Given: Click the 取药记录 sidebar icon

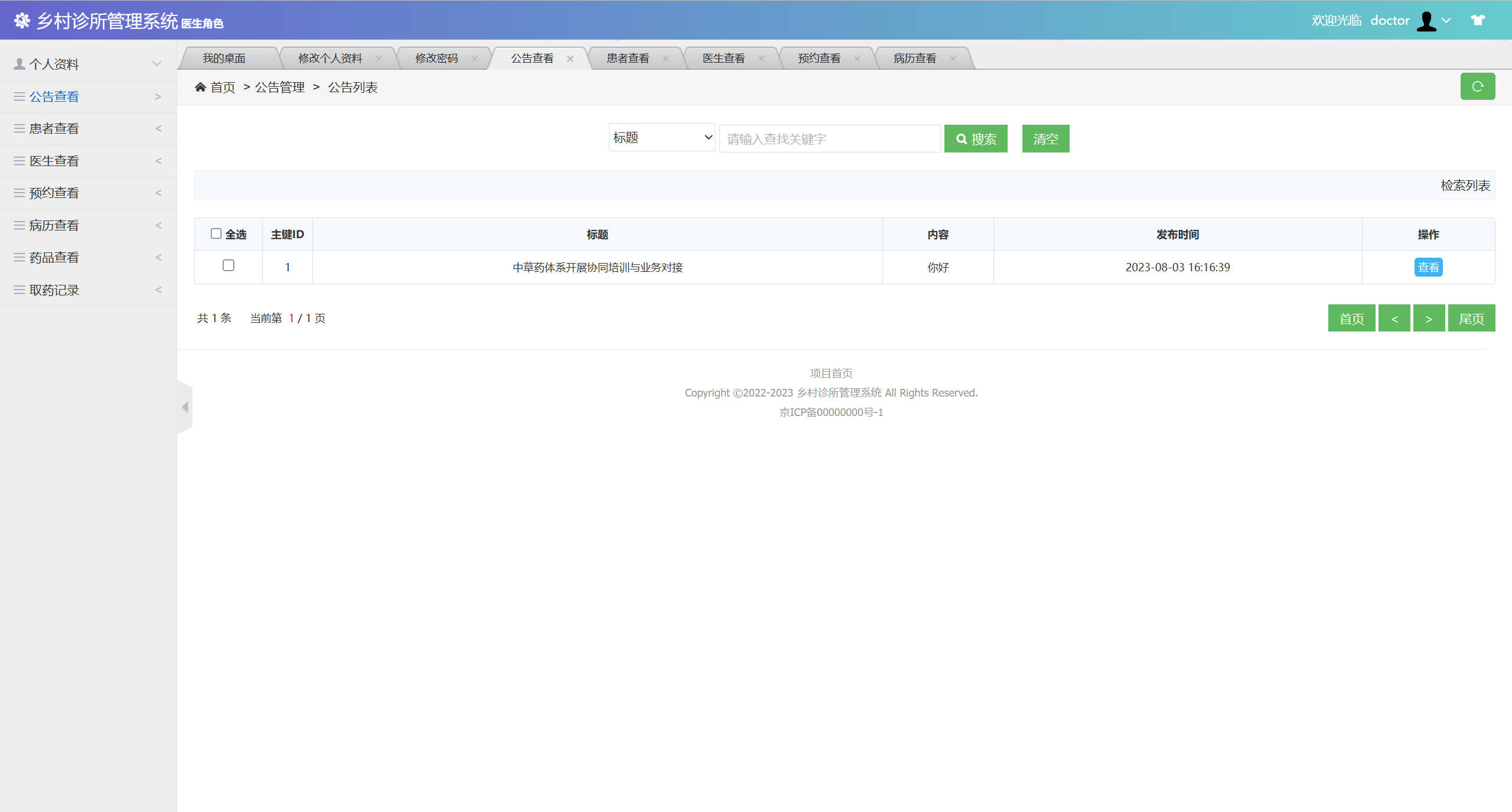Looking at the screenshot, I should (x=18, y=290).
